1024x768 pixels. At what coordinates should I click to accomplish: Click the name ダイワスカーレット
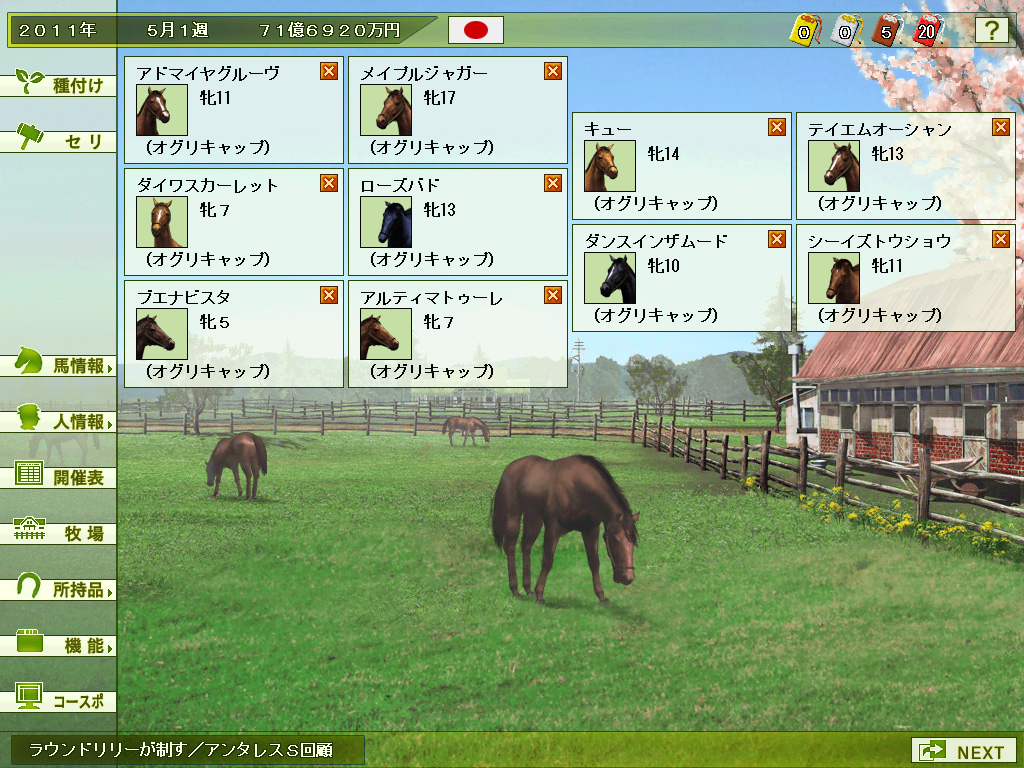(x=208, y=185)
